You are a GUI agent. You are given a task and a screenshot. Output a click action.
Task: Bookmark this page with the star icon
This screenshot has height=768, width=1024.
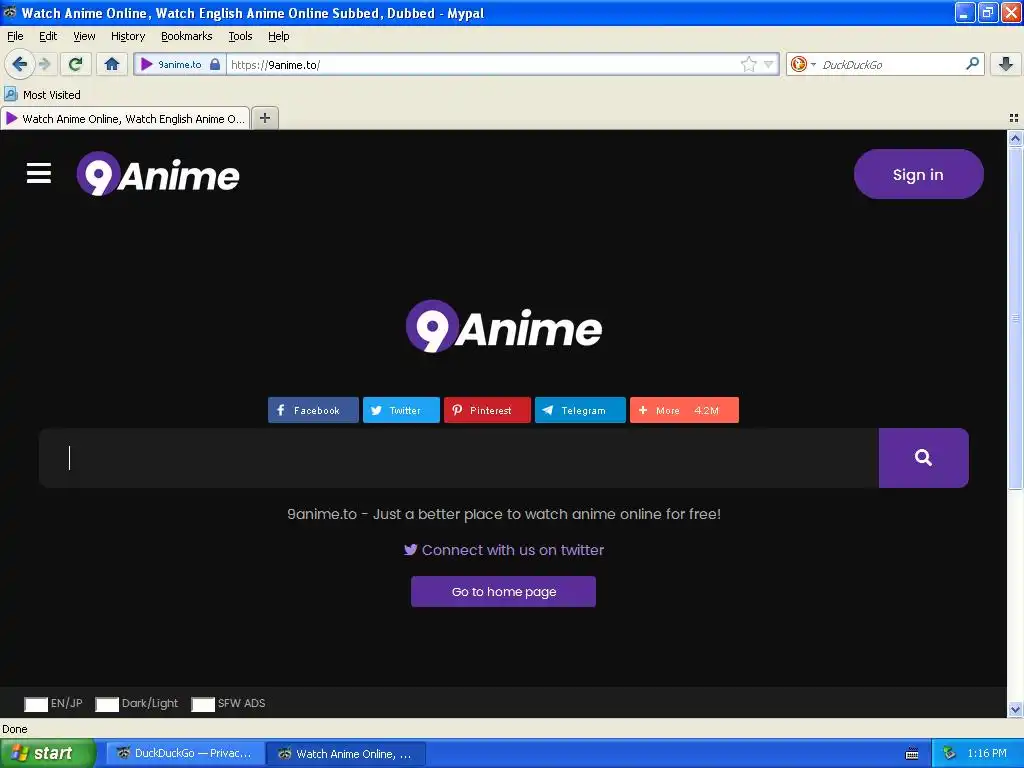coord(748,64)
